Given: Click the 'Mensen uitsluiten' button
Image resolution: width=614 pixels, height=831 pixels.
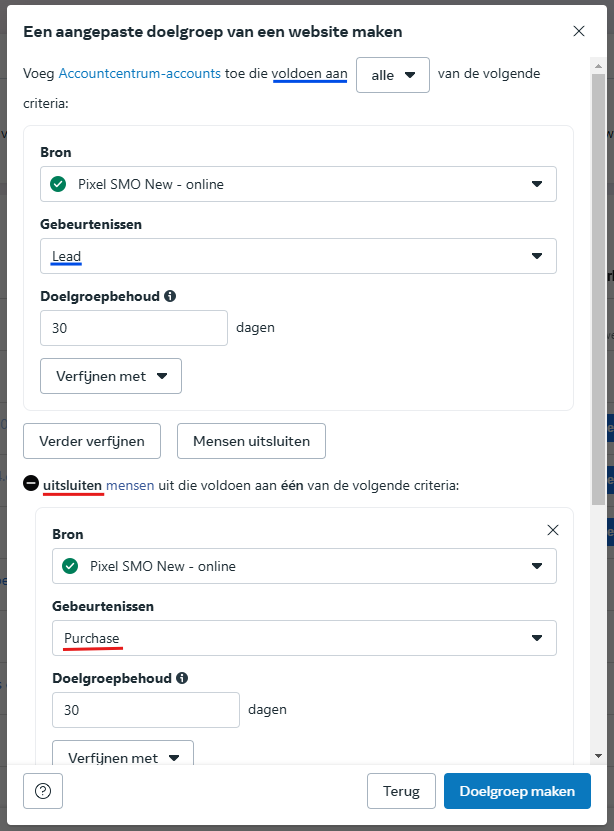Looking at the screenshot, I should point(251,441).
